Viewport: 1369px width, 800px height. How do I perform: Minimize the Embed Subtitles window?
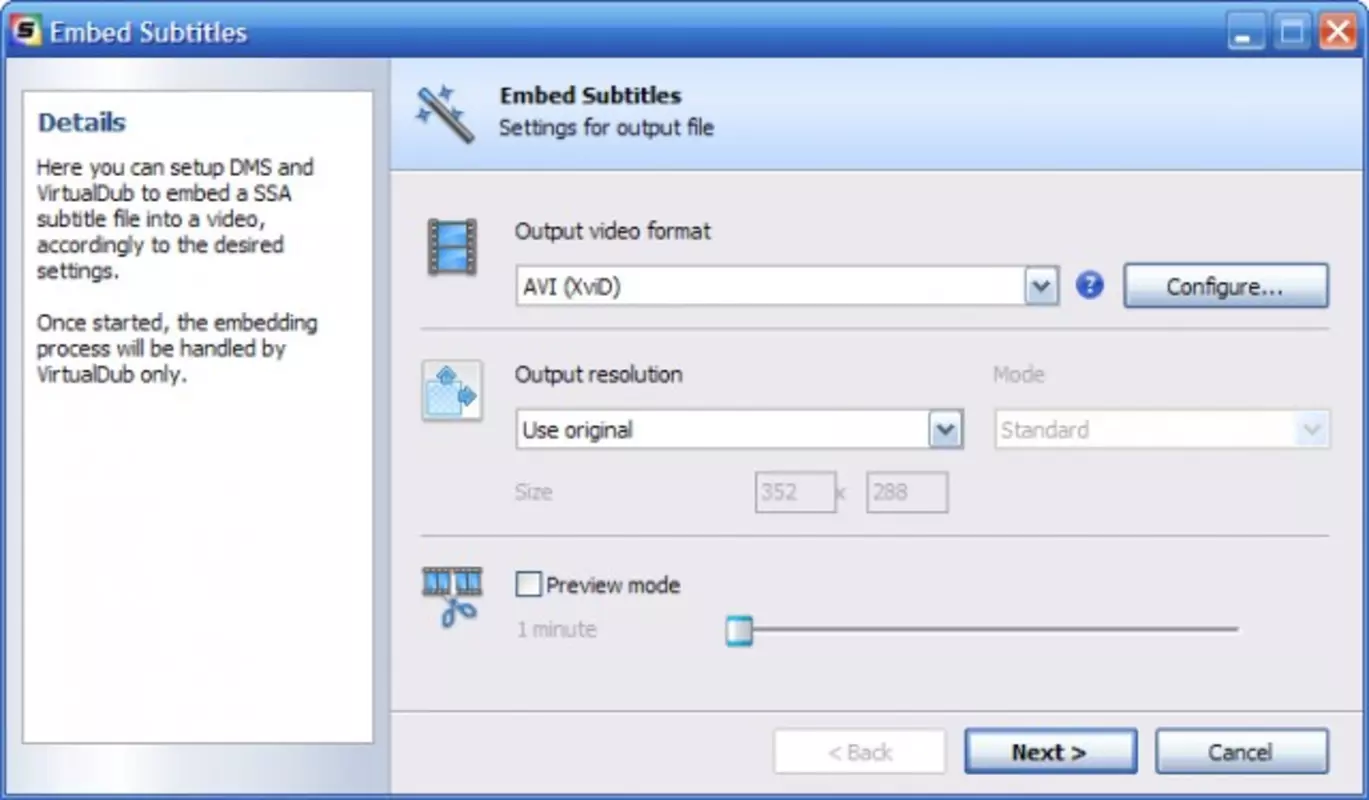pyautogui.click(x=1244, y=32)
